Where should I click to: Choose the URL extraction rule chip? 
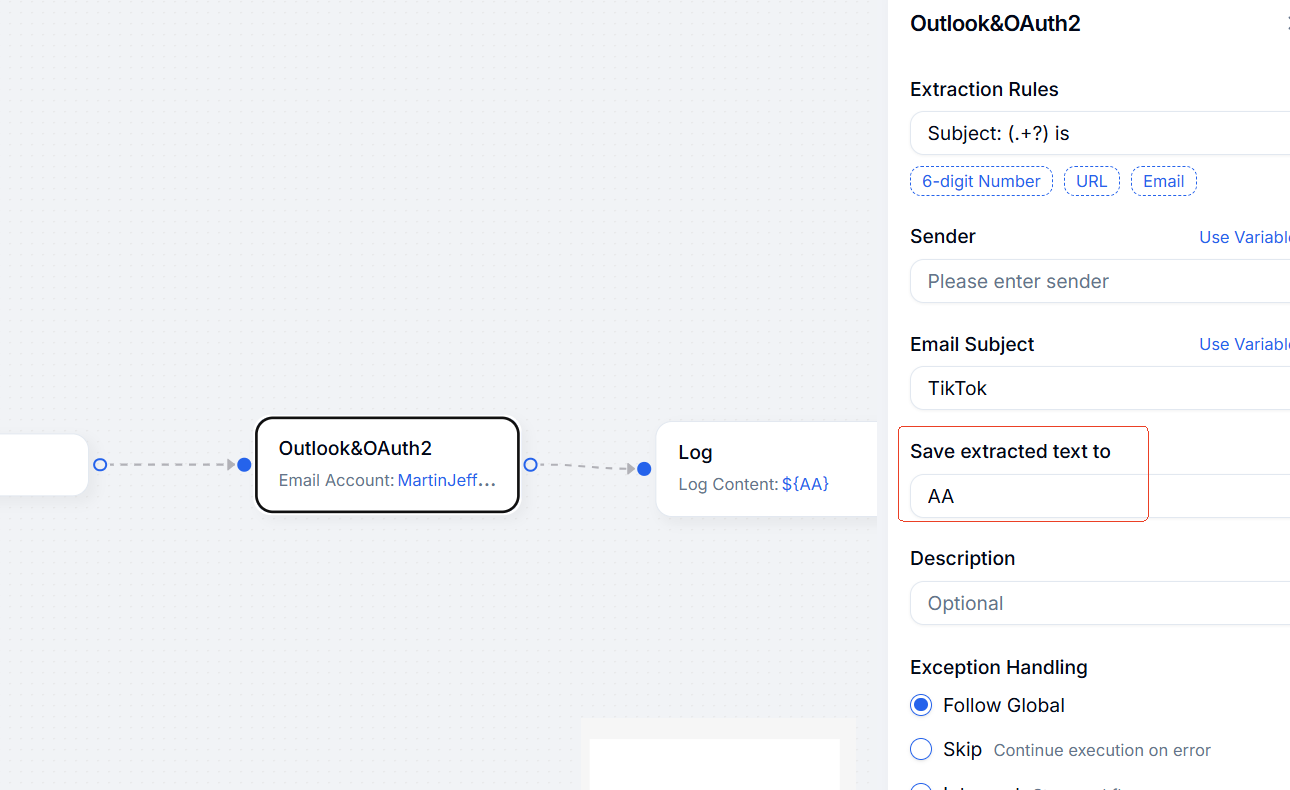pyautogui.click(x=1091, y=181)
